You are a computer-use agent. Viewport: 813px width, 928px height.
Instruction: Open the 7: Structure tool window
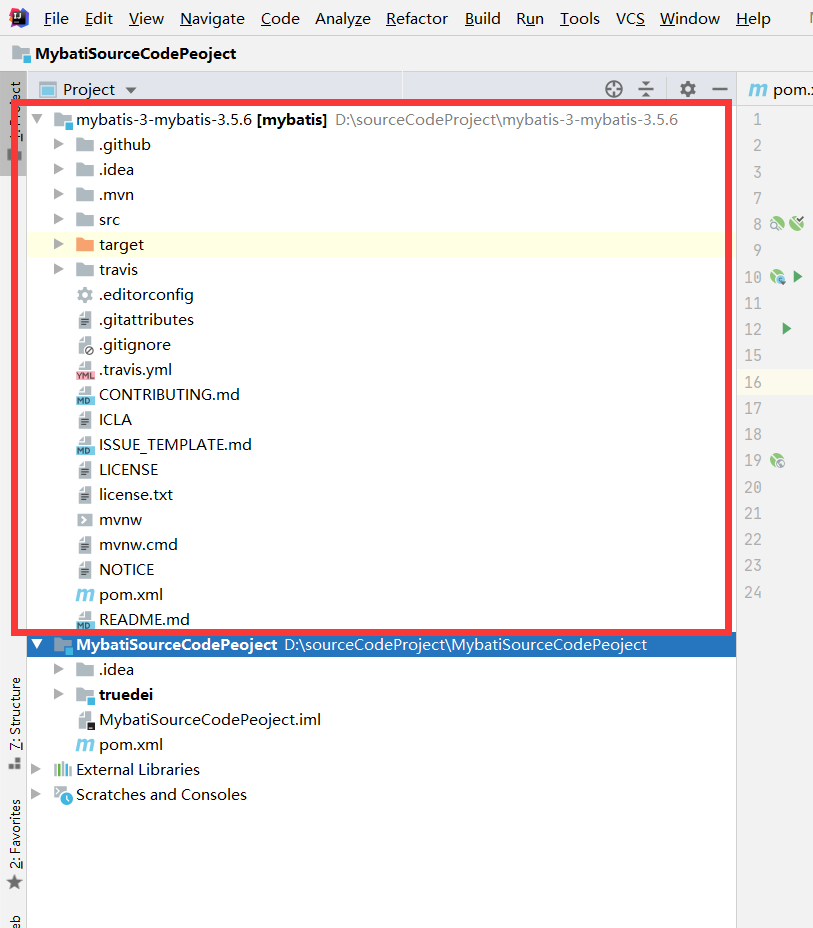[x=15, y=723]
